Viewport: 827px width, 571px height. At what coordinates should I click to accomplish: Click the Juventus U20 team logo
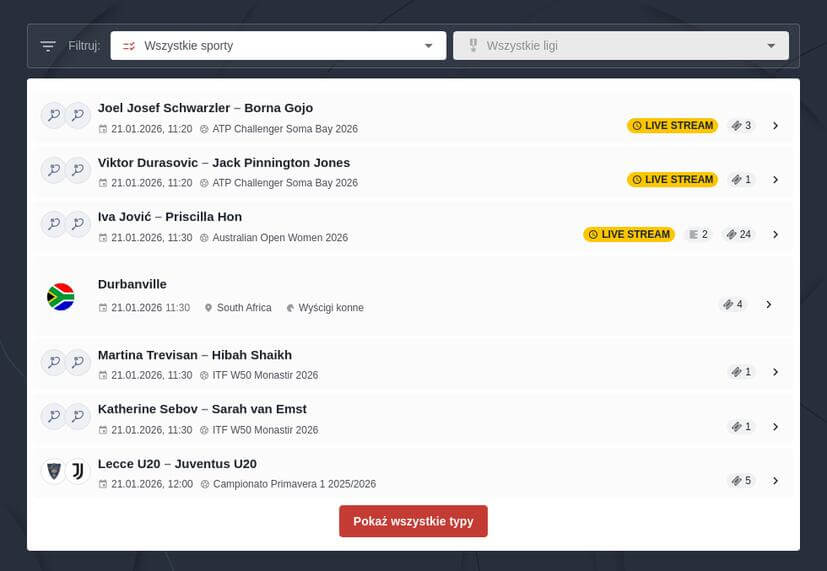(x=78, y=471)
